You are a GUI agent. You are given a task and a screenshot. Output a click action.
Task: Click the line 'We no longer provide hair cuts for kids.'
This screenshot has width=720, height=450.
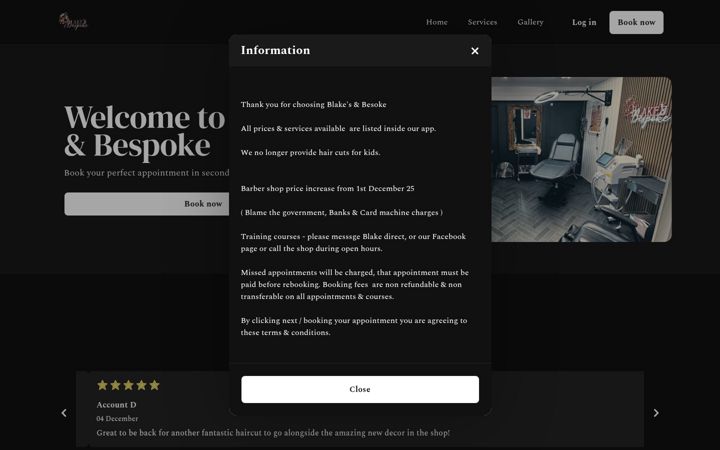coord(310,152)
